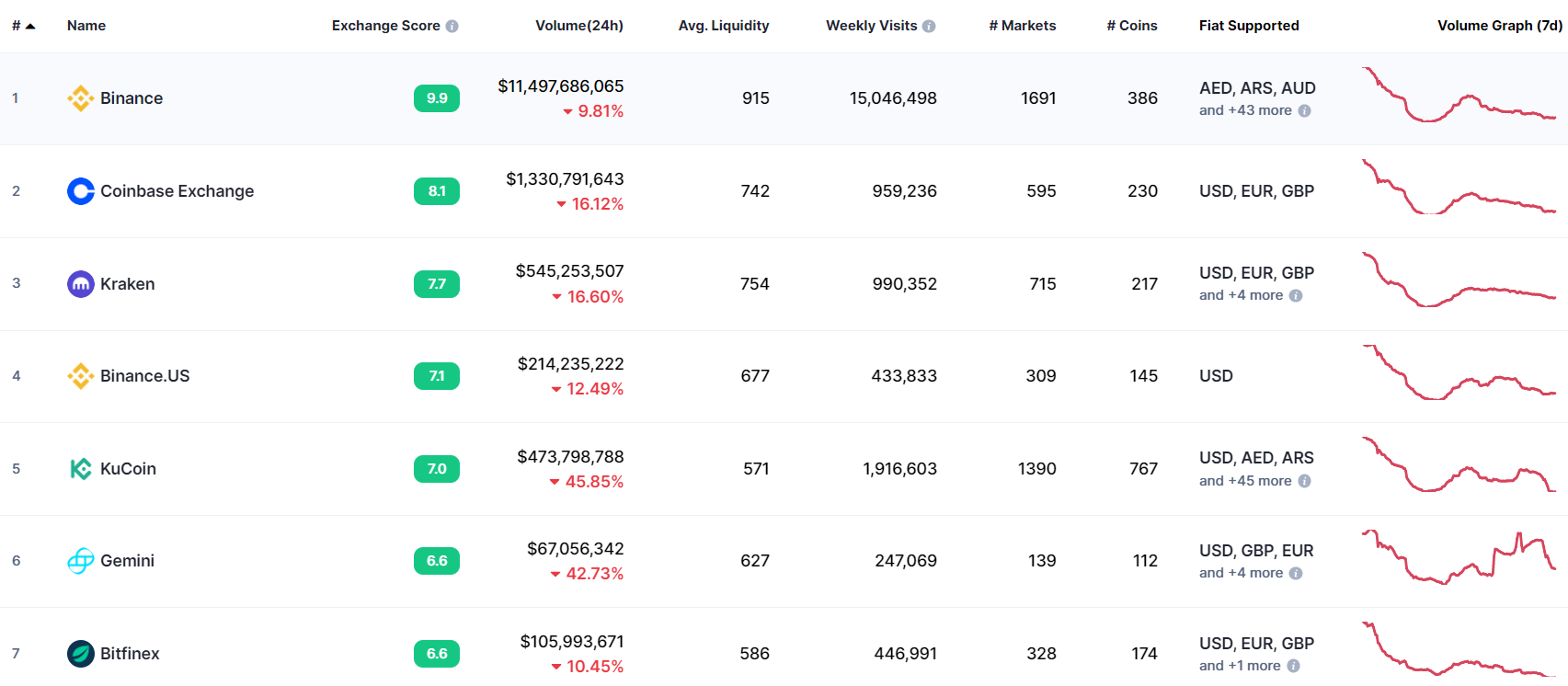
Task: Click Kraken's 7.7 exchange score badge
Action: tap(437, 284)
